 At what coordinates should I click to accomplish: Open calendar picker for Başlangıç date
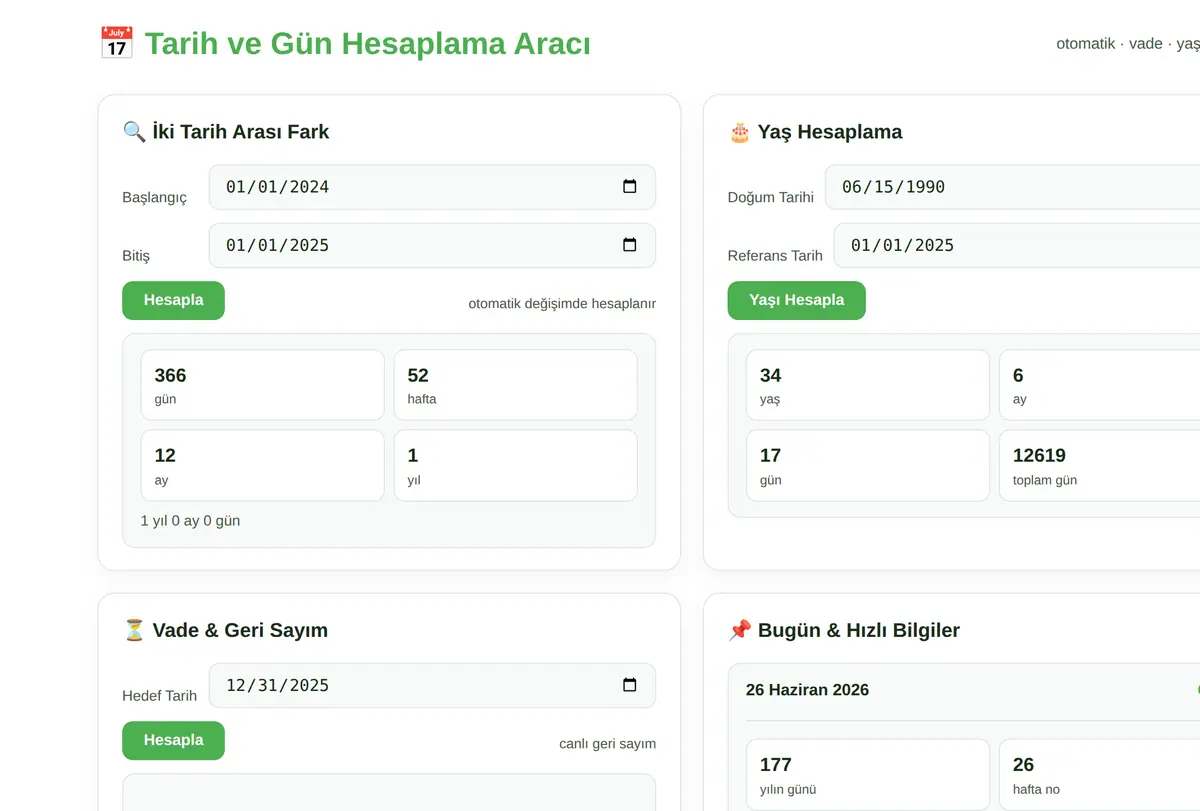(629, 187)
